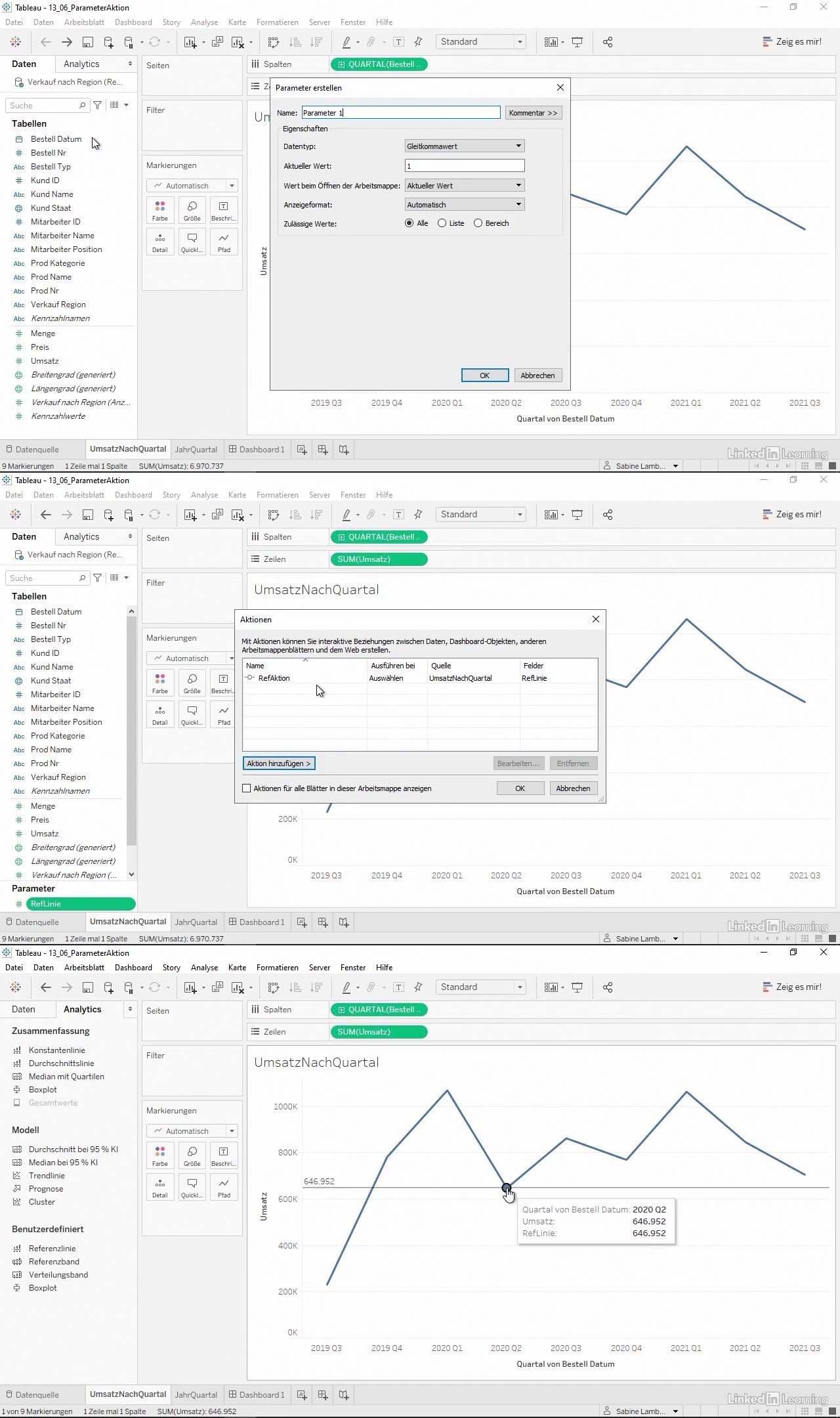The width and height of the screenshot is (840, 1418).
Task: Choose the Bereich radio button
Action: pos(478,223)
